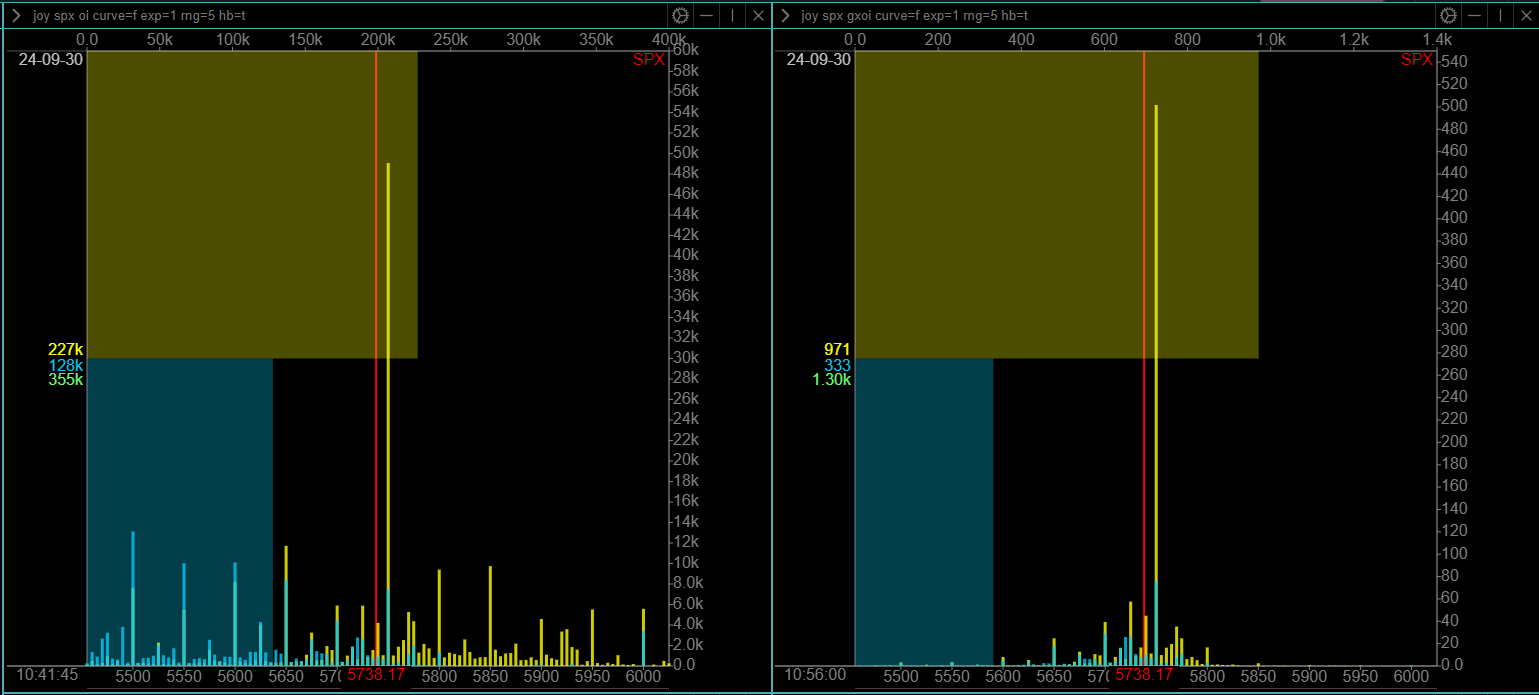
Task: Click the red SPX label on the right chart
Action: point(1415,59)
